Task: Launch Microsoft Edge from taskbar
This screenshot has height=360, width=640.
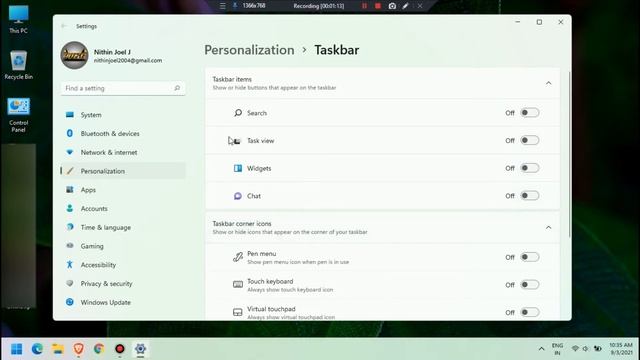Action: tap(37, 349)
